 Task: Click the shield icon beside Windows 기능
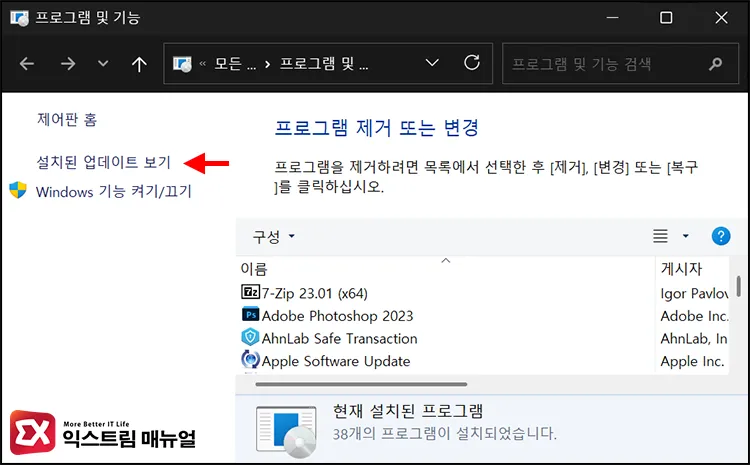18,190
